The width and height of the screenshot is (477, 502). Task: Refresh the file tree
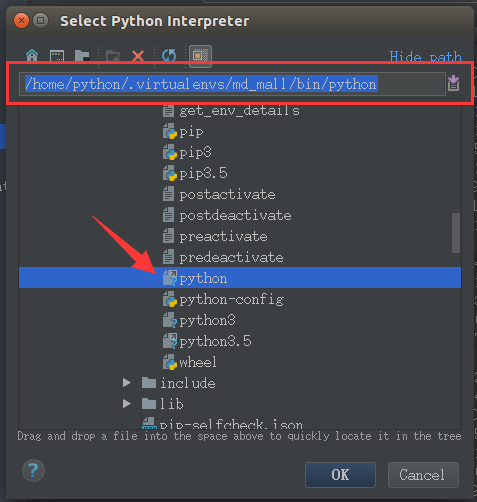(x=169, y=55)
